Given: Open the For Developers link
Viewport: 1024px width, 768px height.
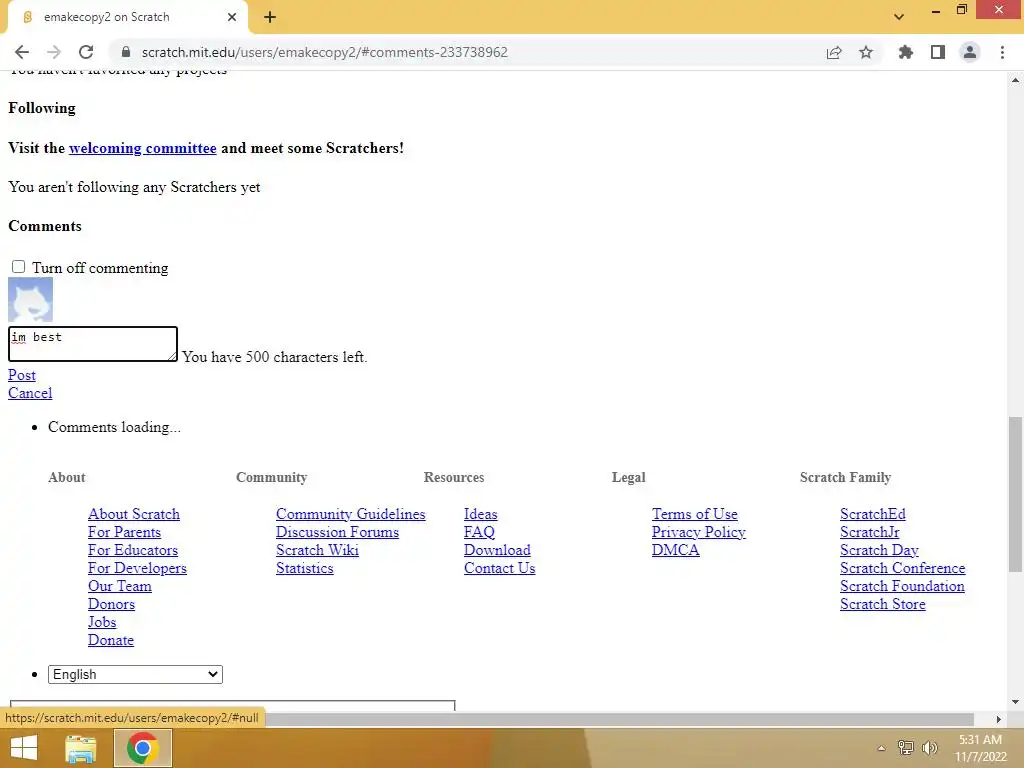Looking at the screenshot, I should point(137,568).
